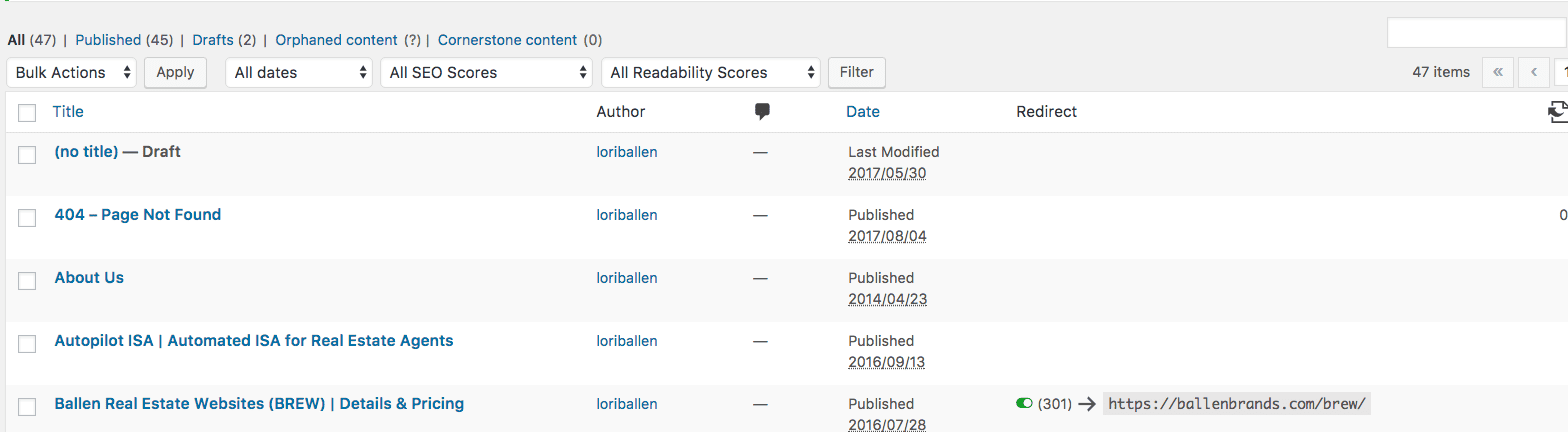
Task: Click the Apply button
Action: pos(175,72)
